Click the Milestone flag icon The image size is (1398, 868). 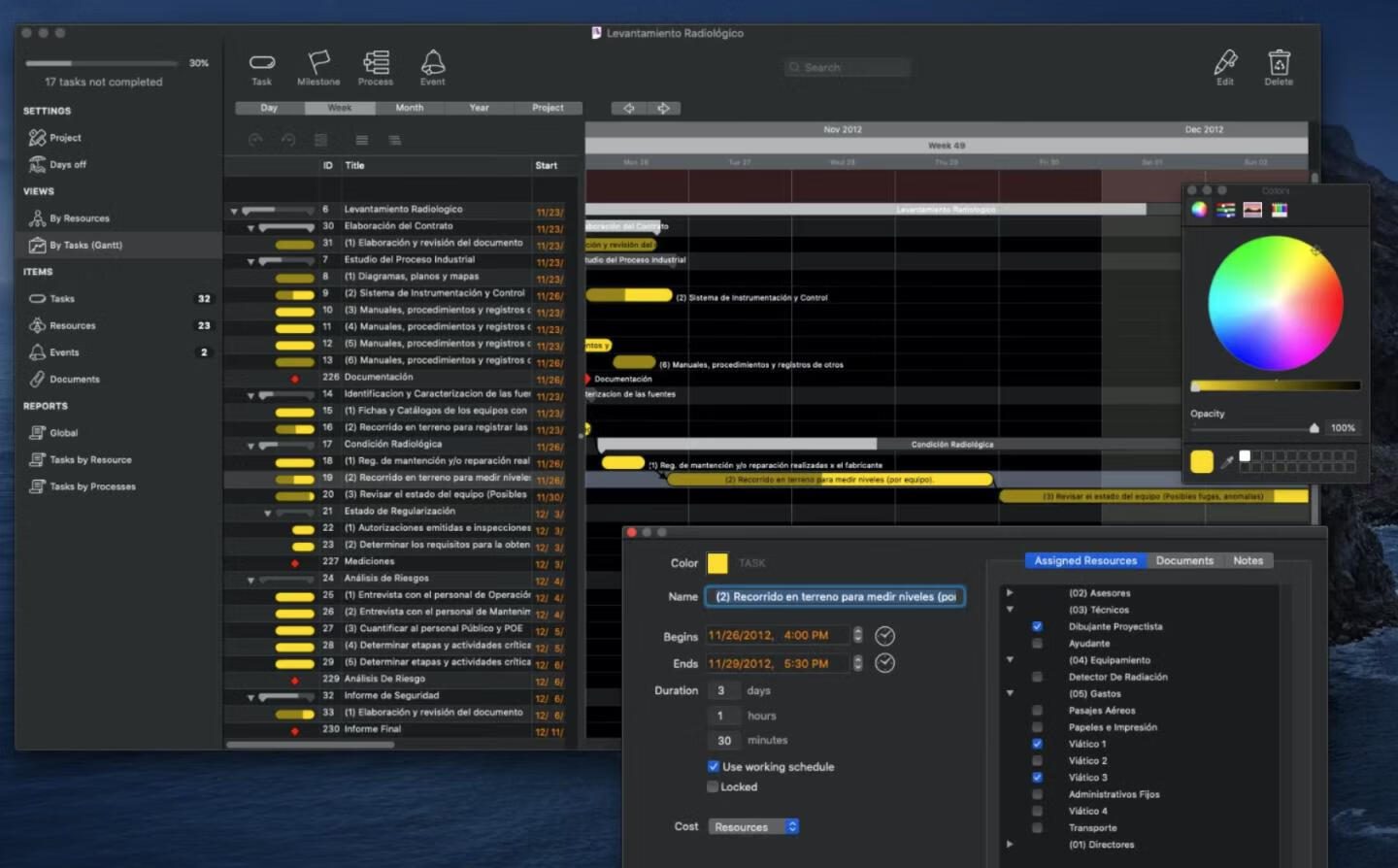coord(318,64)
